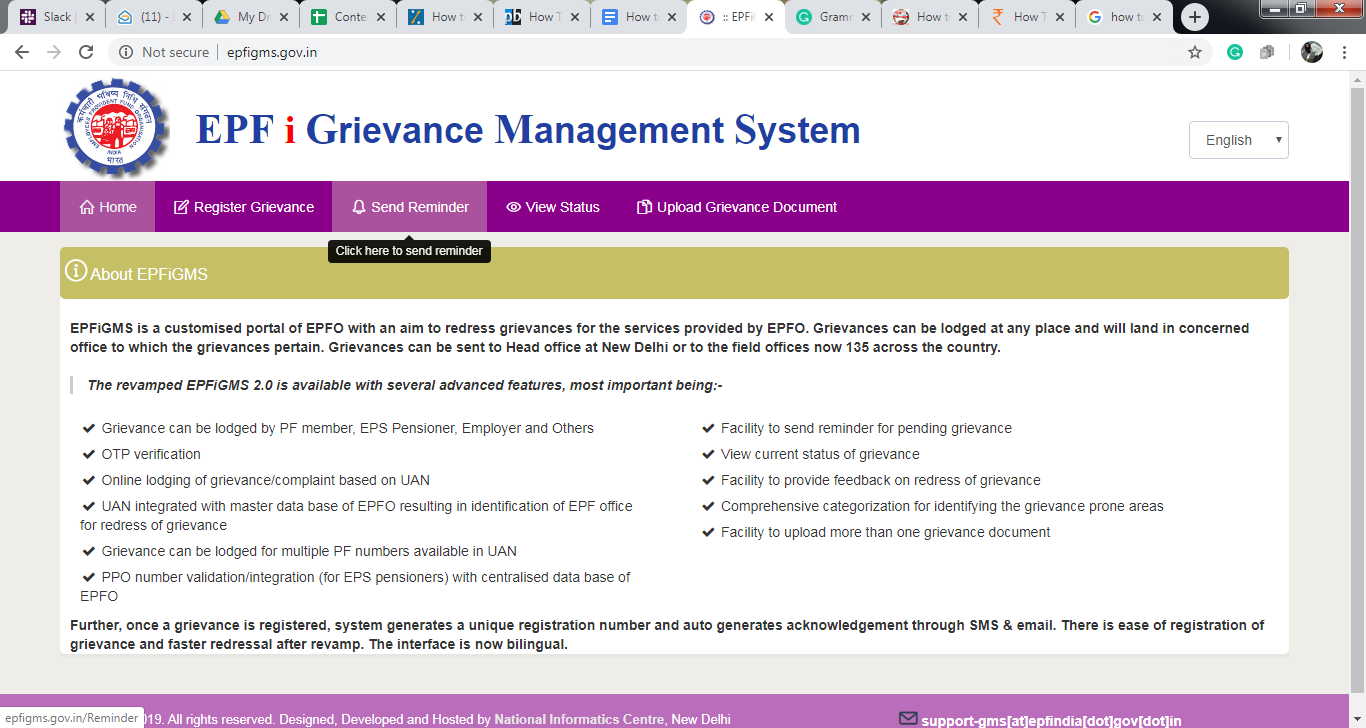This screenshot has height=728, width=1366.
Task: Click 'Online lodging of grievance/complaint based on UAN'
Action: [265, 480]
